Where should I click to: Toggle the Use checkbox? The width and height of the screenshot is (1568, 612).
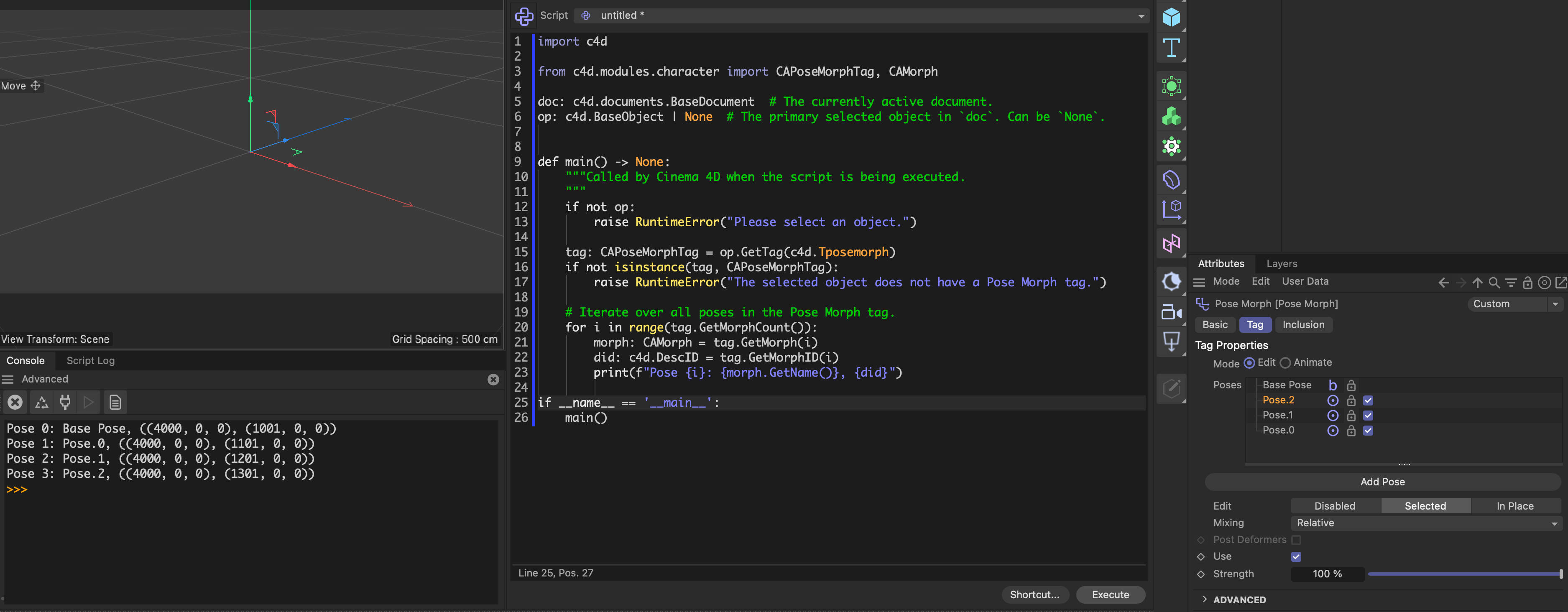point(1296,557)
